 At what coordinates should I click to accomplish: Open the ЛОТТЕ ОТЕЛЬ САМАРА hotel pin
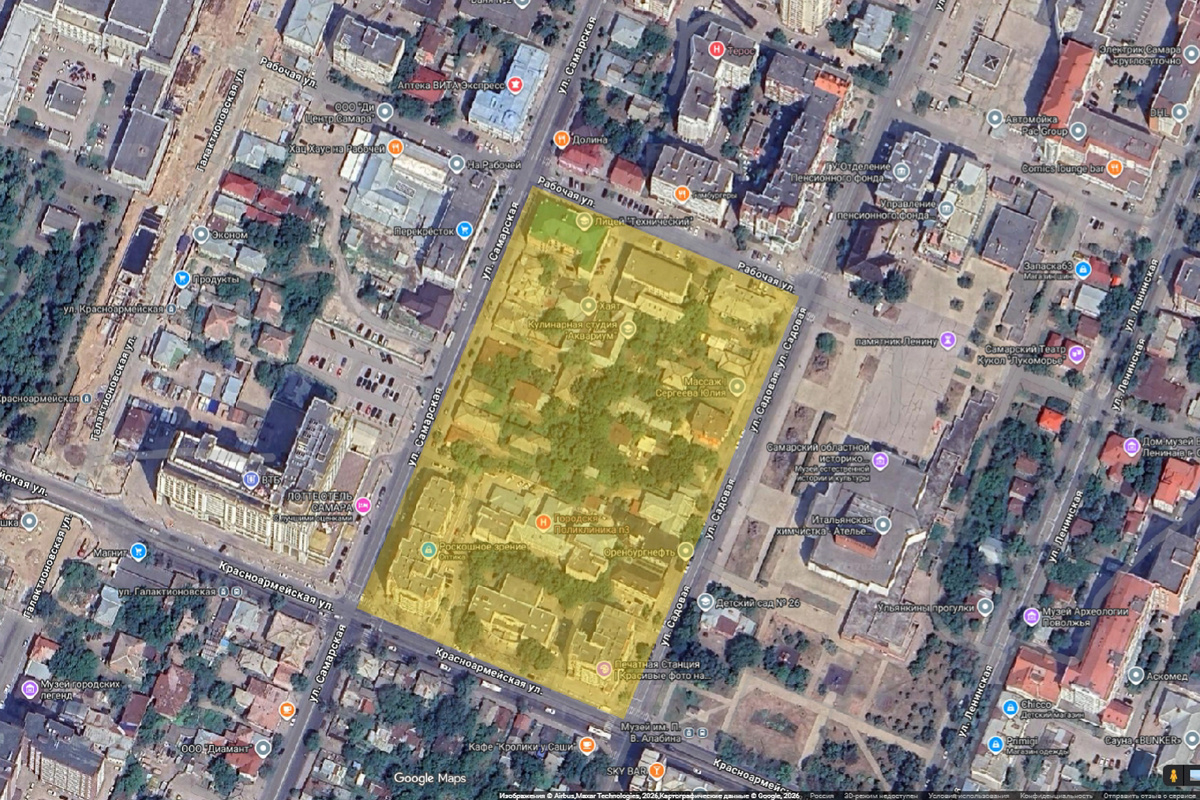pos(363,505)
